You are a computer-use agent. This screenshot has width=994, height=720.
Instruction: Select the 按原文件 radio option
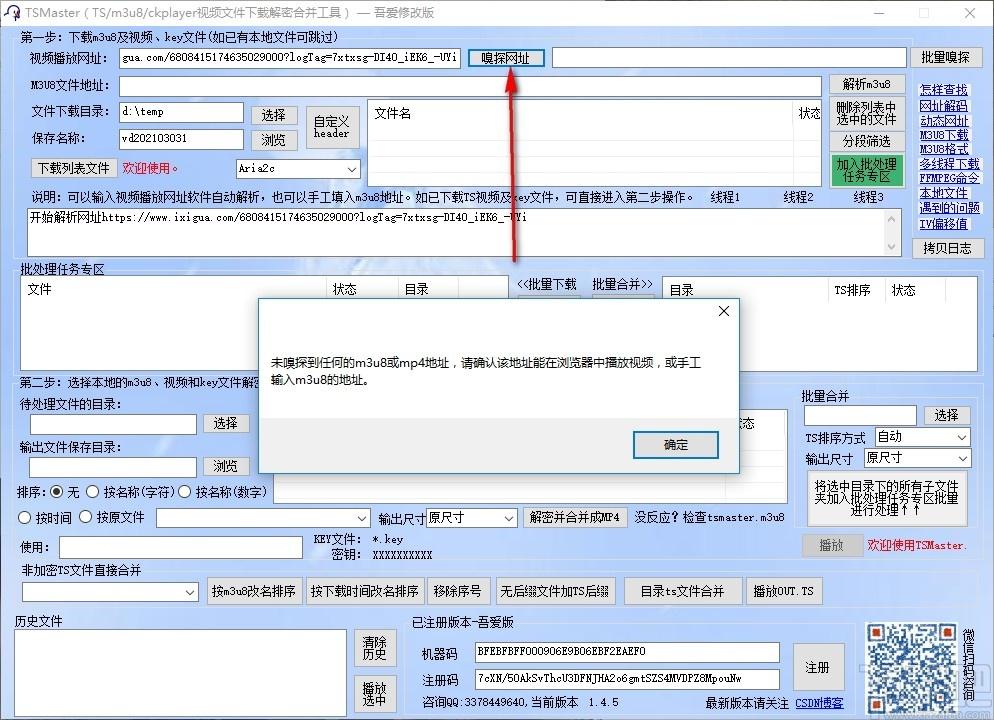click(86, 518)
